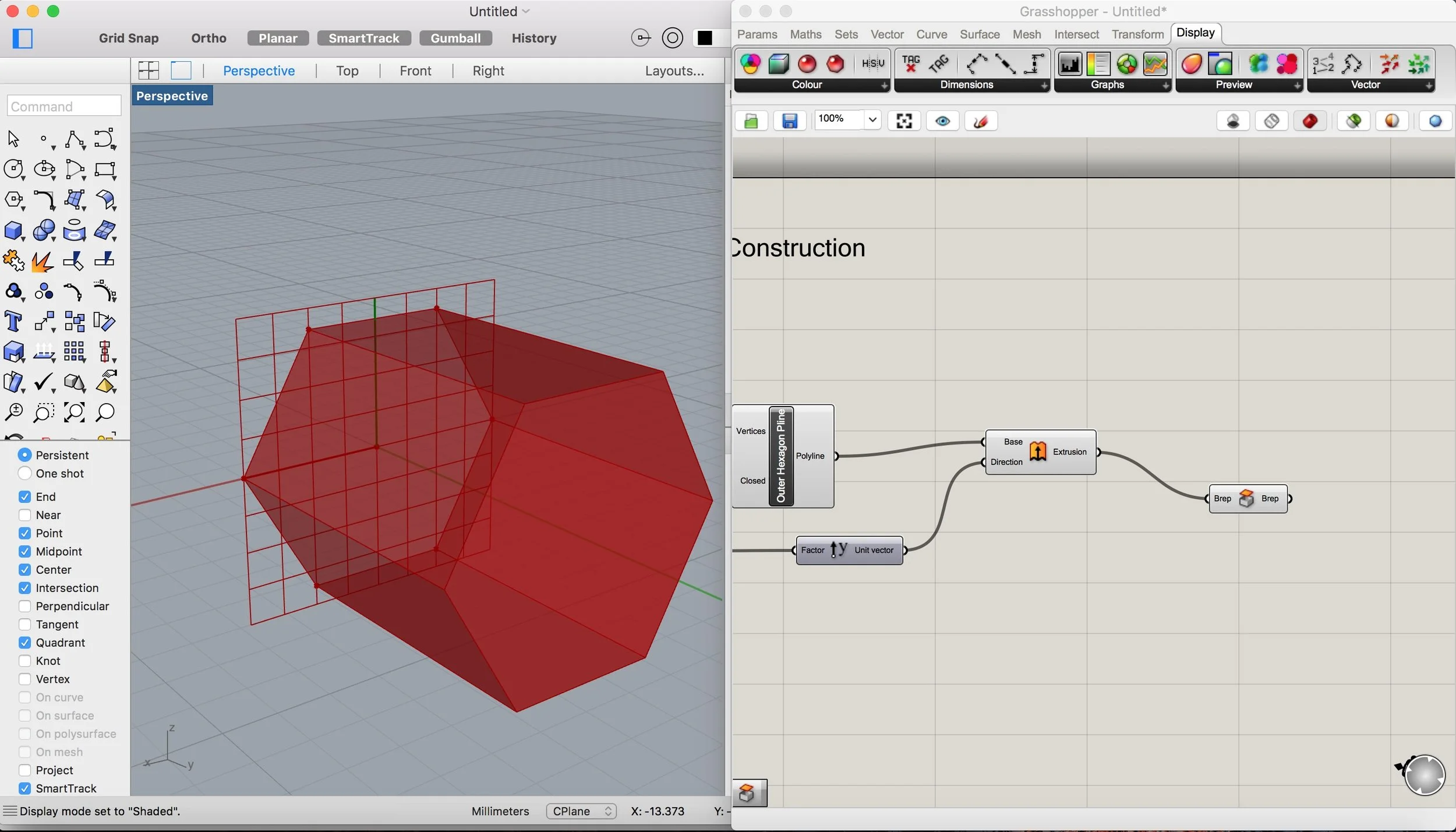
Task: Uncheck the Midpoint object snap
Action: tap(24, 551)
